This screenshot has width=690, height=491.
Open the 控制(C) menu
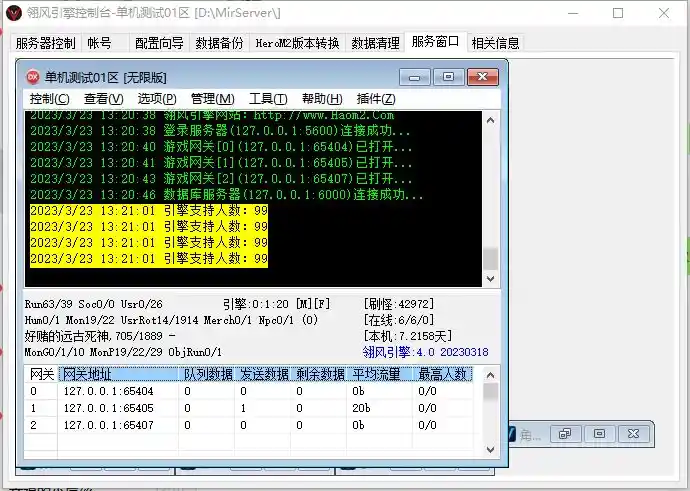(x=49, y=99)
